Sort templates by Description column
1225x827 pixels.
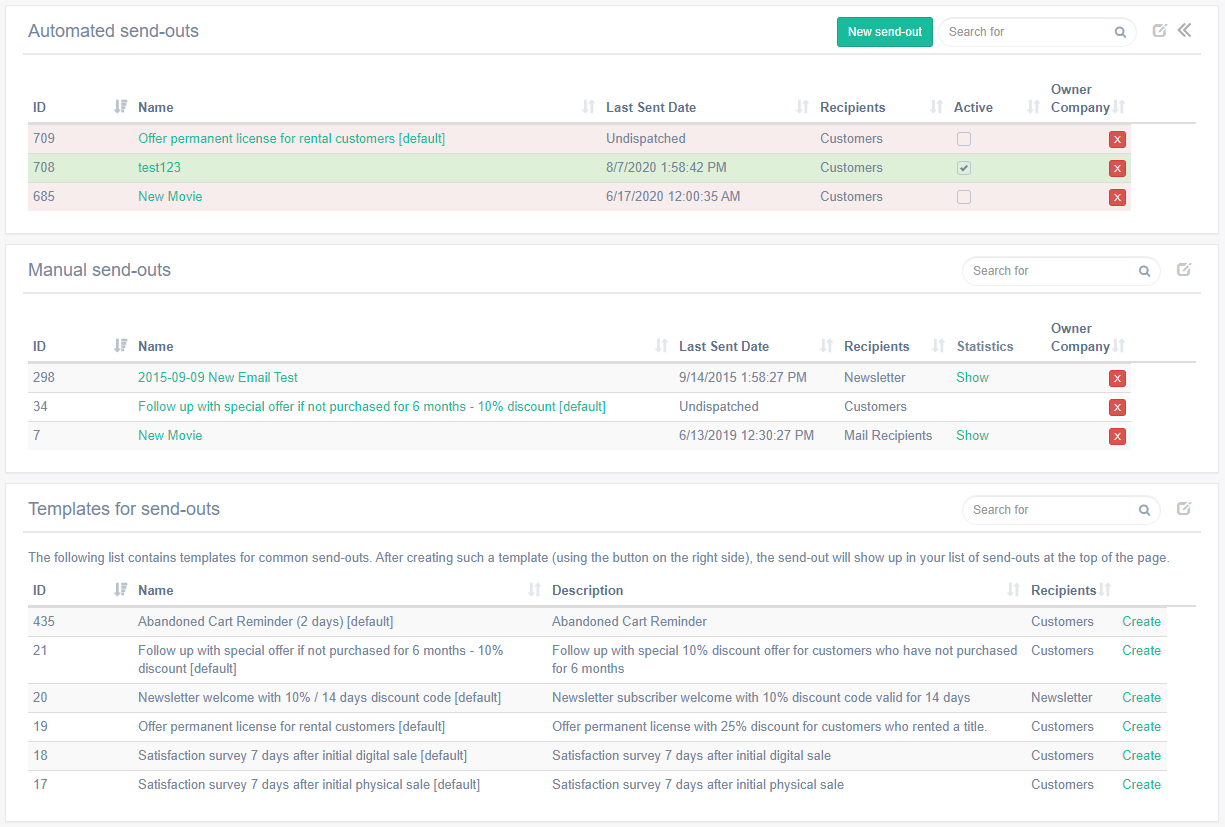(1013, 590)
